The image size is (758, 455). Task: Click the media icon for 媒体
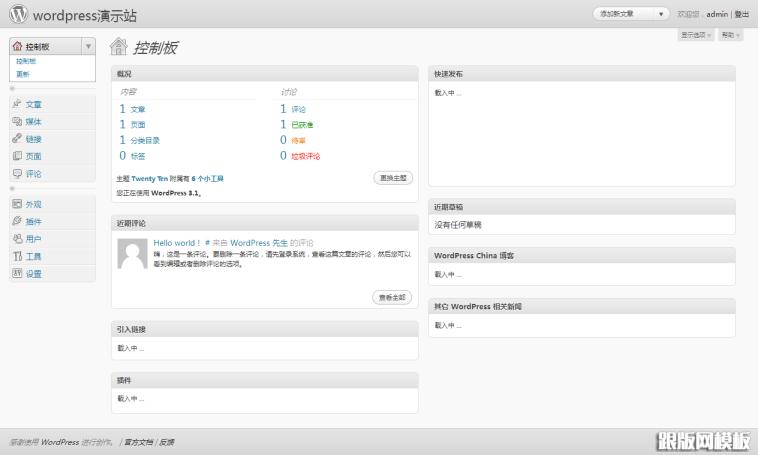click(x=17, y=121)
